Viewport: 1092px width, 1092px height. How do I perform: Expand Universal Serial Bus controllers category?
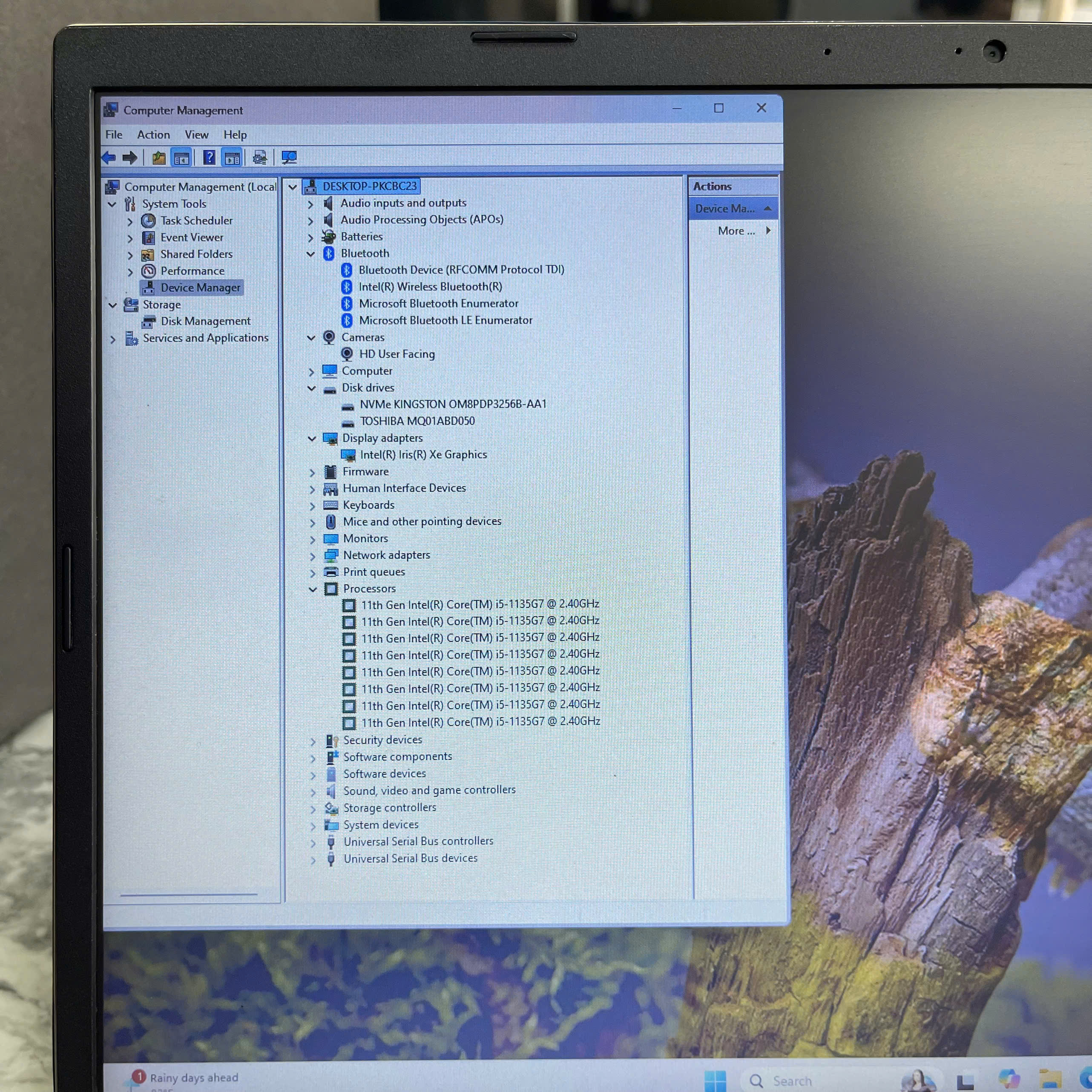[x=313, y=843]
